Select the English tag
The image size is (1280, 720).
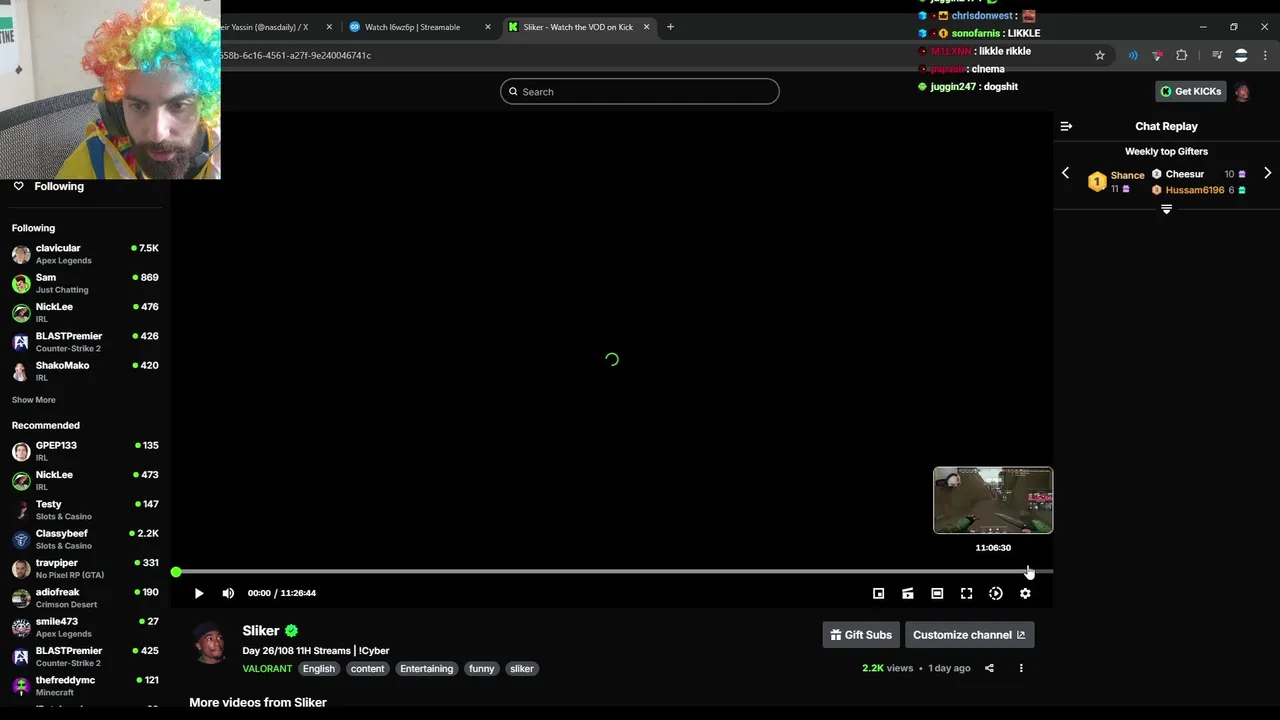tap(319, 669)
